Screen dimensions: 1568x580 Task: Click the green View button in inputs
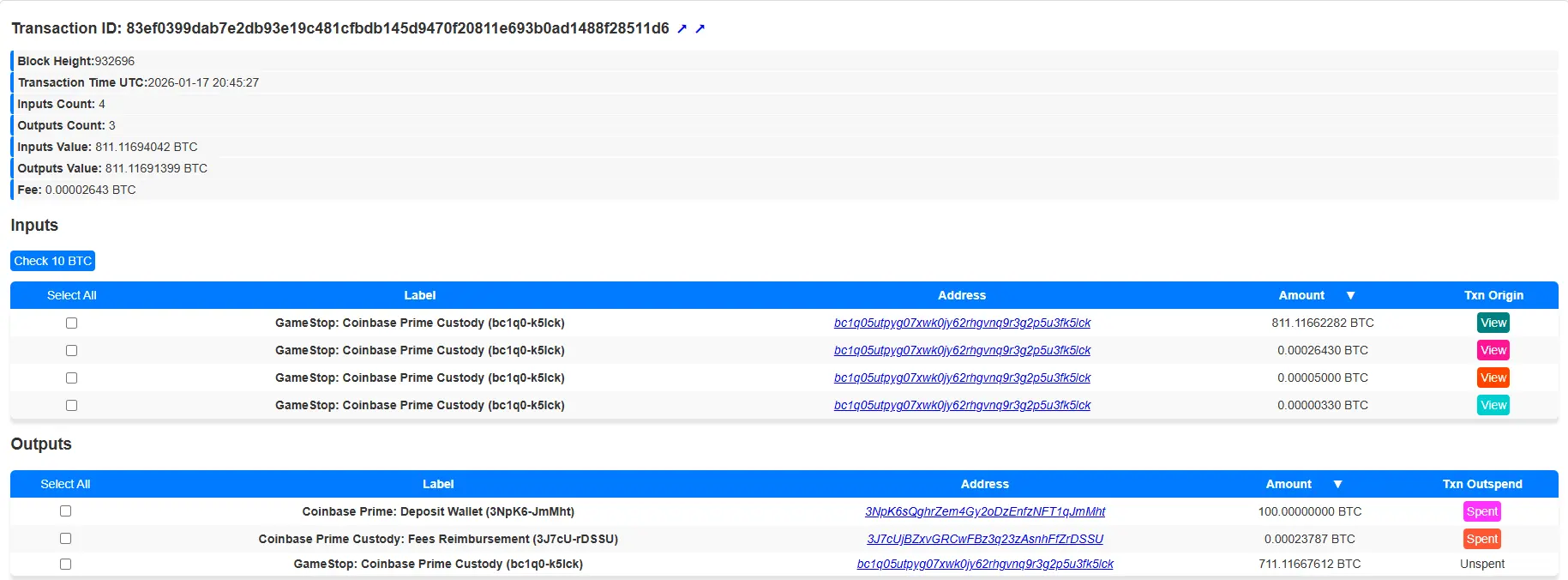(1493, 323)
